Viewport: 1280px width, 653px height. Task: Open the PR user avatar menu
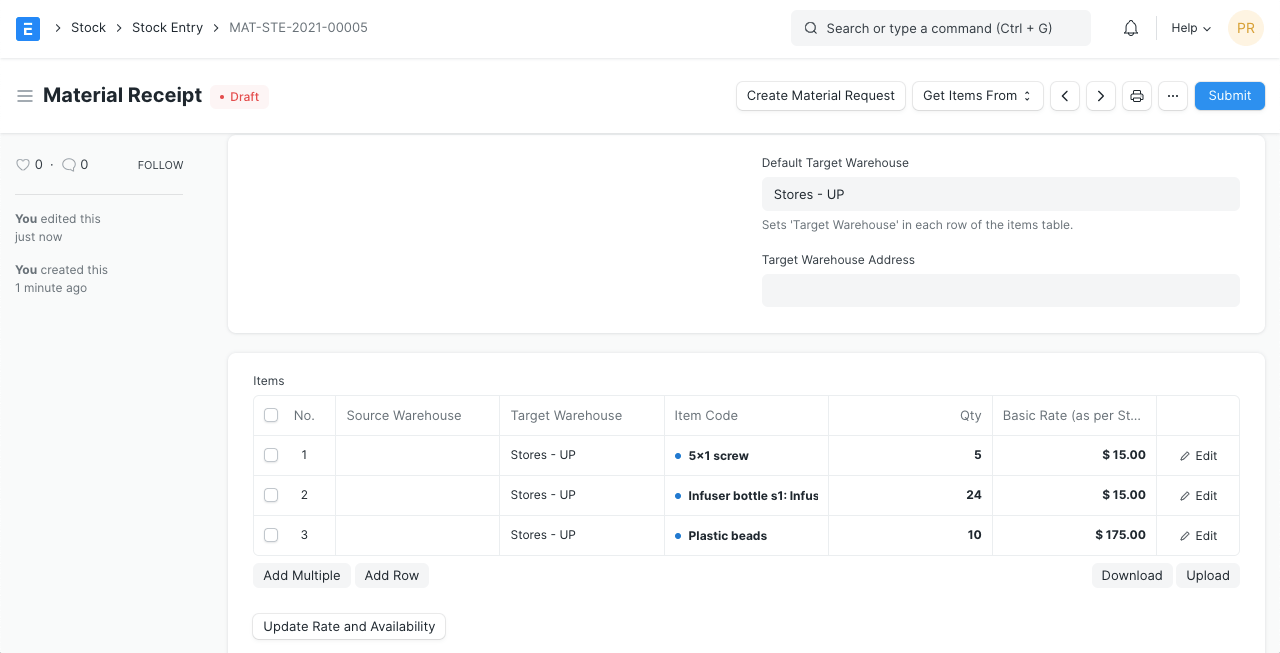(x=1246, y=28)
